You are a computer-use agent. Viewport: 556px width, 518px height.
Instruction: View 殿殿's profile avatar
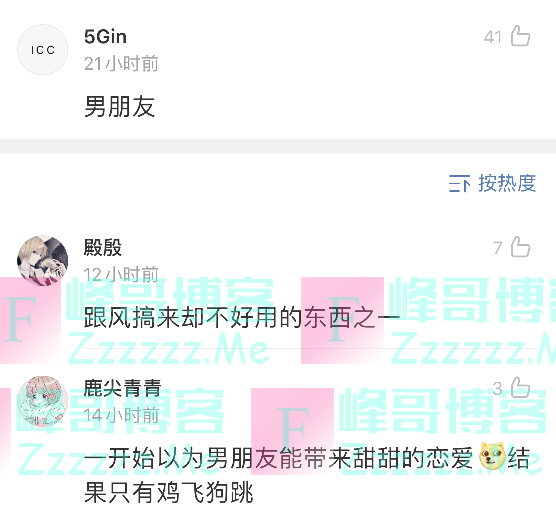tap(43, 261)
